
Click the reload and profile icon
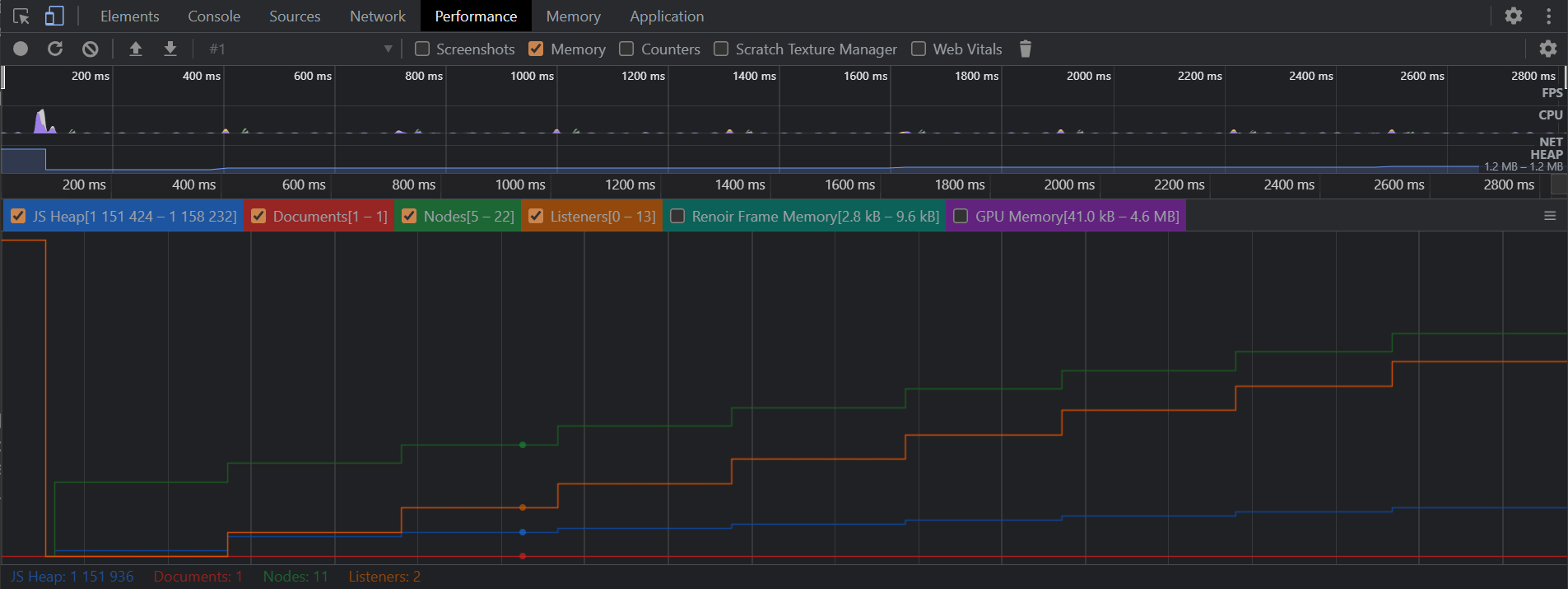tap(55, 49)
